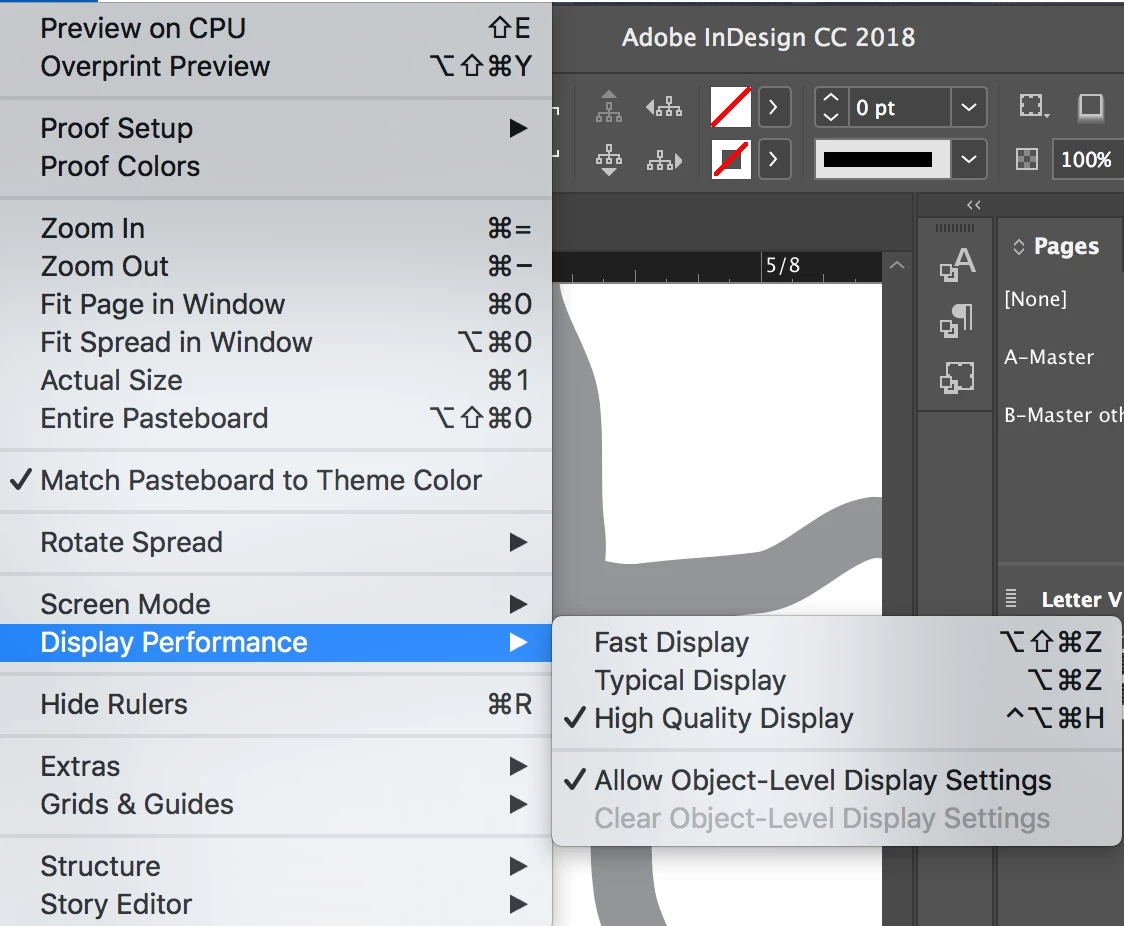This screenshot has width=1124, height=926.
Task: Click the Select Content icon in control bar
Action: (x=609, y=159)
